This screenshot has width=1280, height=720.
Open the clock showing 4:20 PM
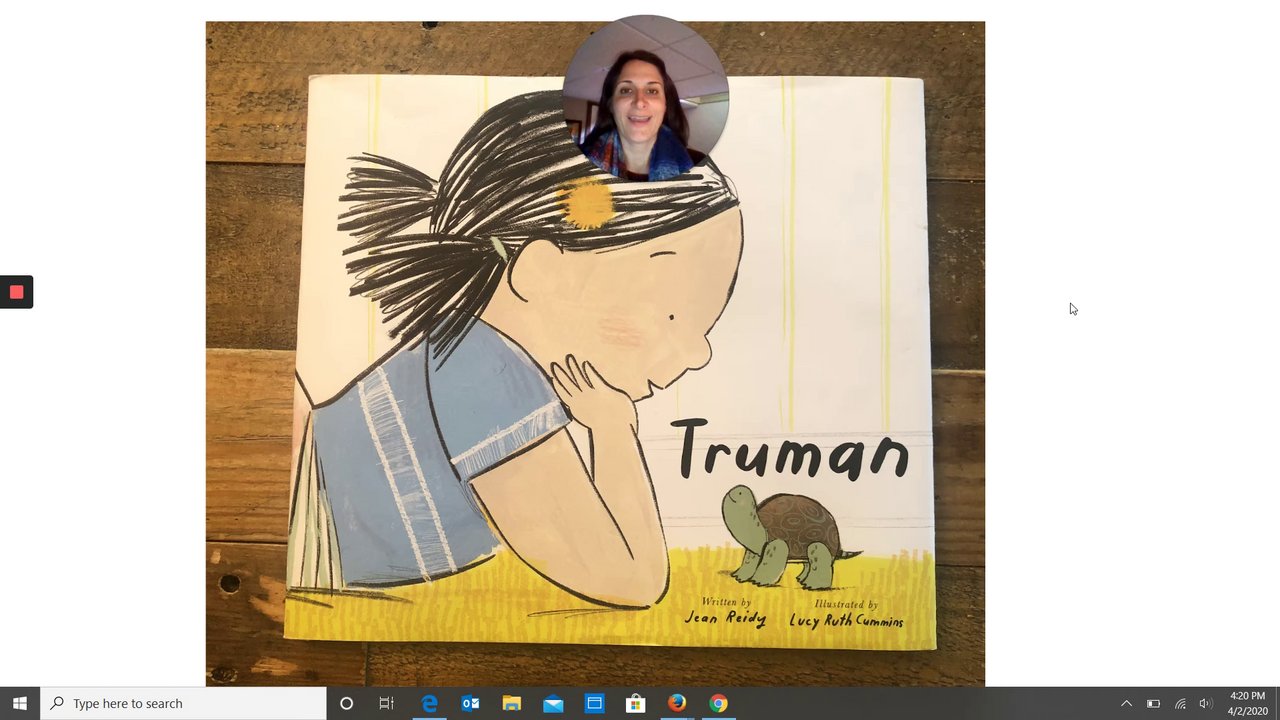1247,703
